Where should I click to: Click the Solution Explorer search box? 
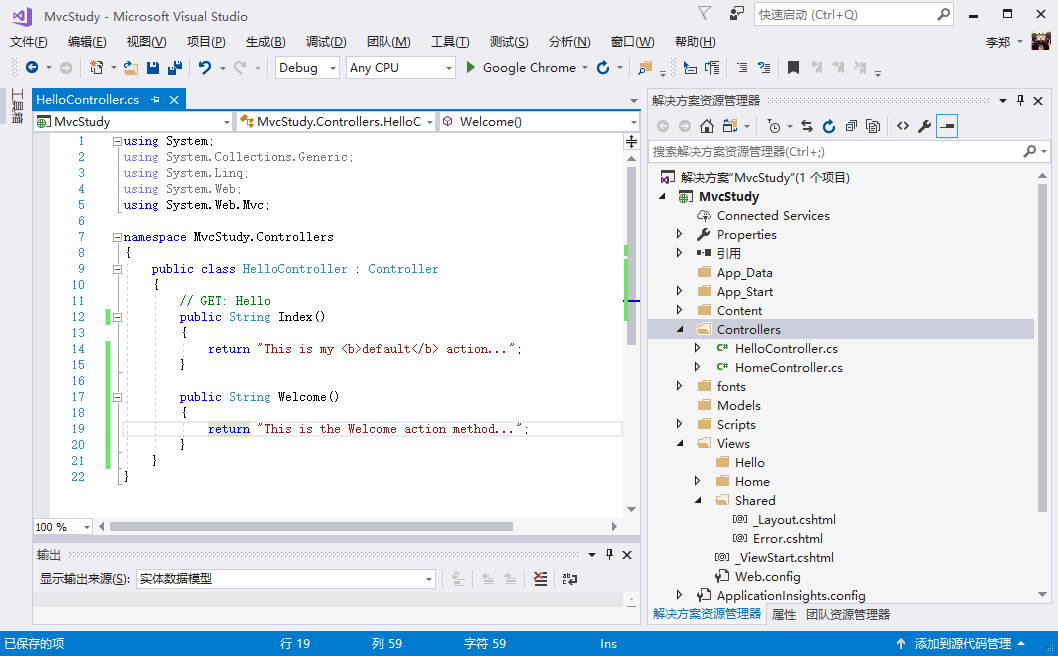point(847,152)
